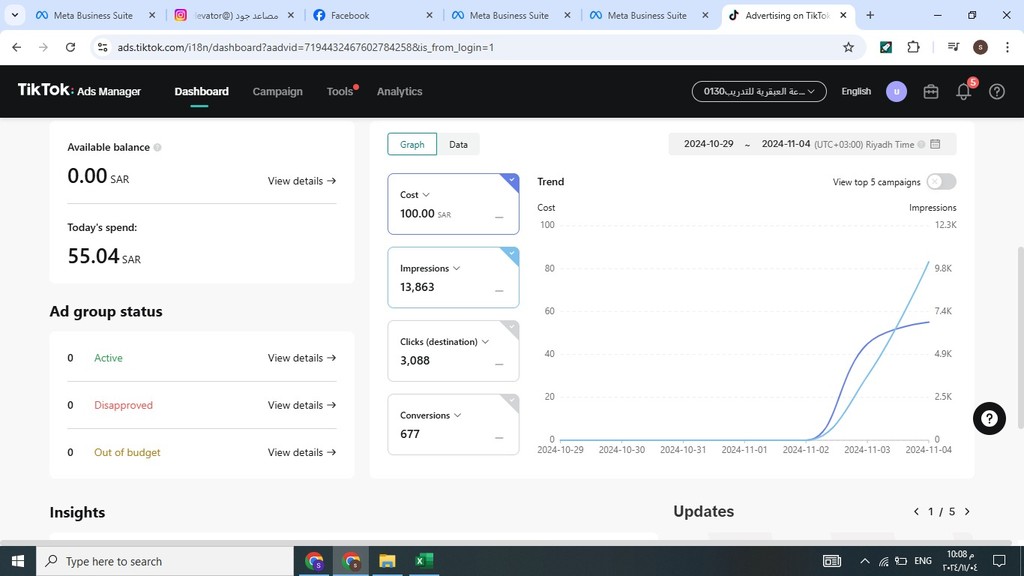Screen dimensions: 1024x576
Task: Click info icon next to Available balance
Action: (157, 148)
